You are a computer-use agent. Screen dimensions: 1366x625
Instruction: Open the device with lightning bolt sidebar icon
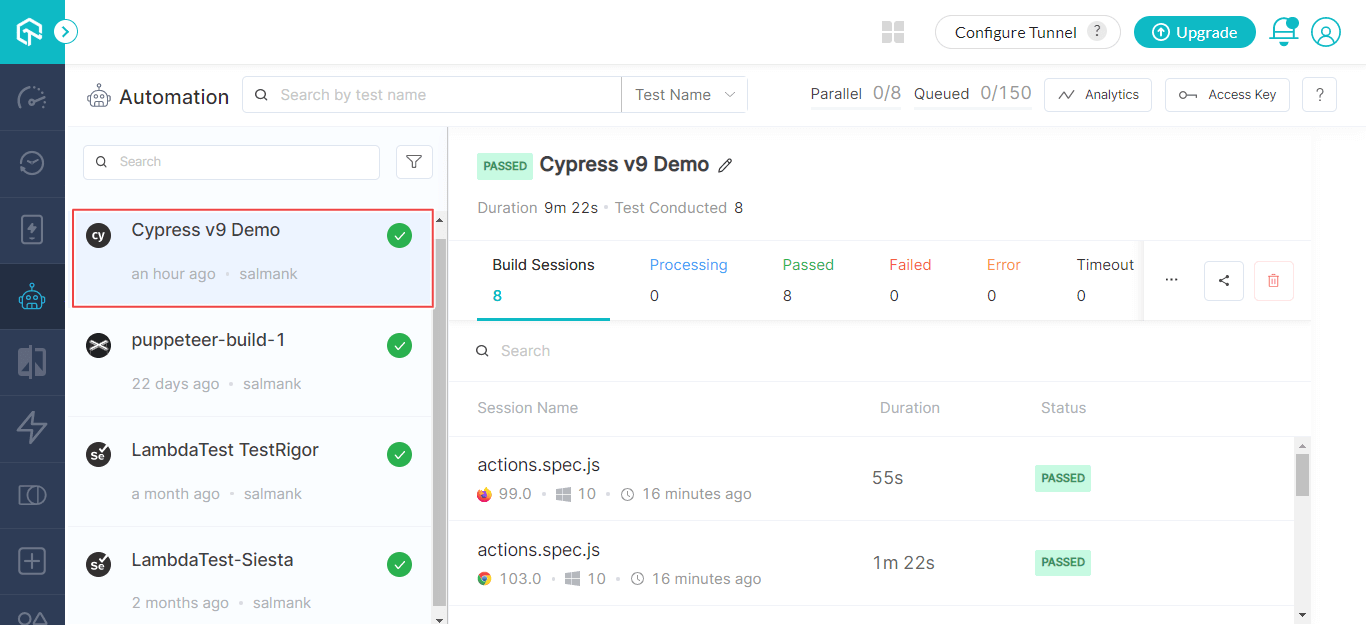pos(32,230)
